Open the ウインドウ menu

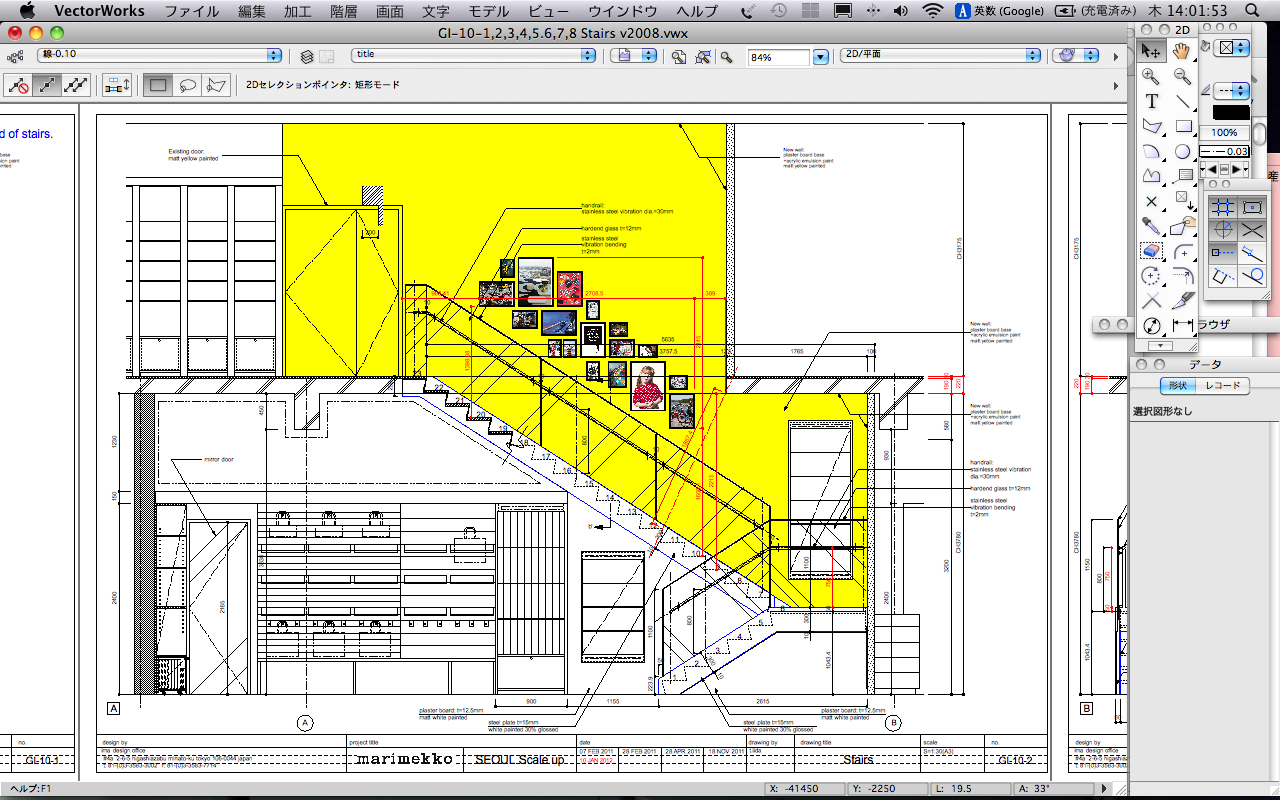pyautogui.click(x=622, y=11)
